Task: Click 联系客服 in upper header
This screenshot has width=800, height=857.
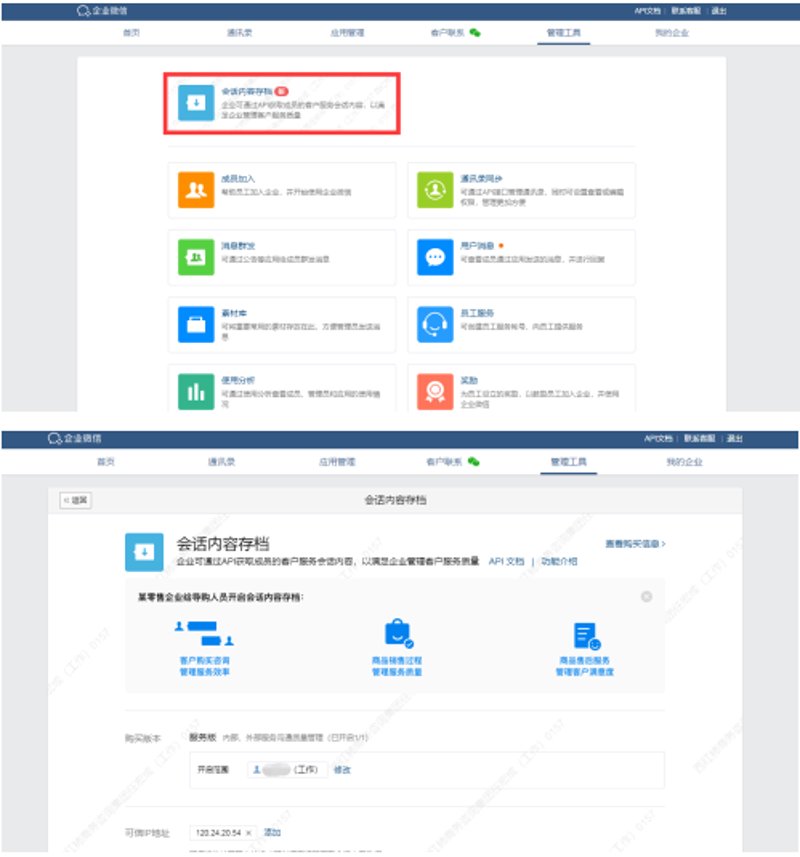Action: point(686,11)
